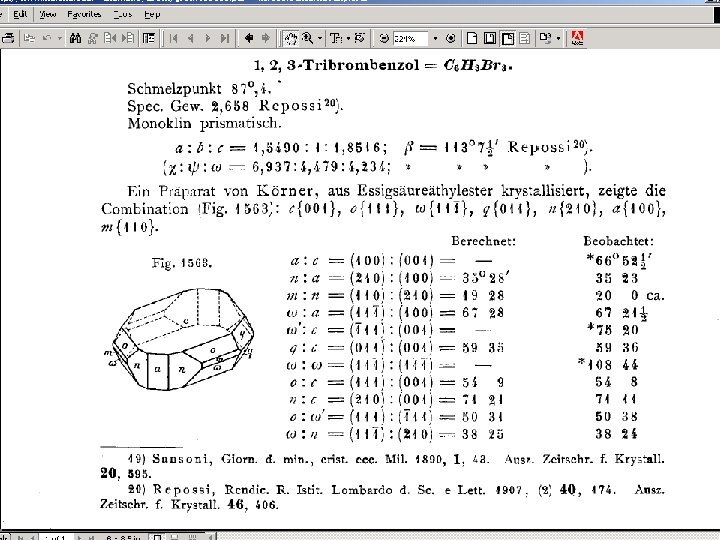The height and width of the screenshot is (540, 720).
Task: Open the Rotate View dropdown arrow
Action: (x=558, y=38)
